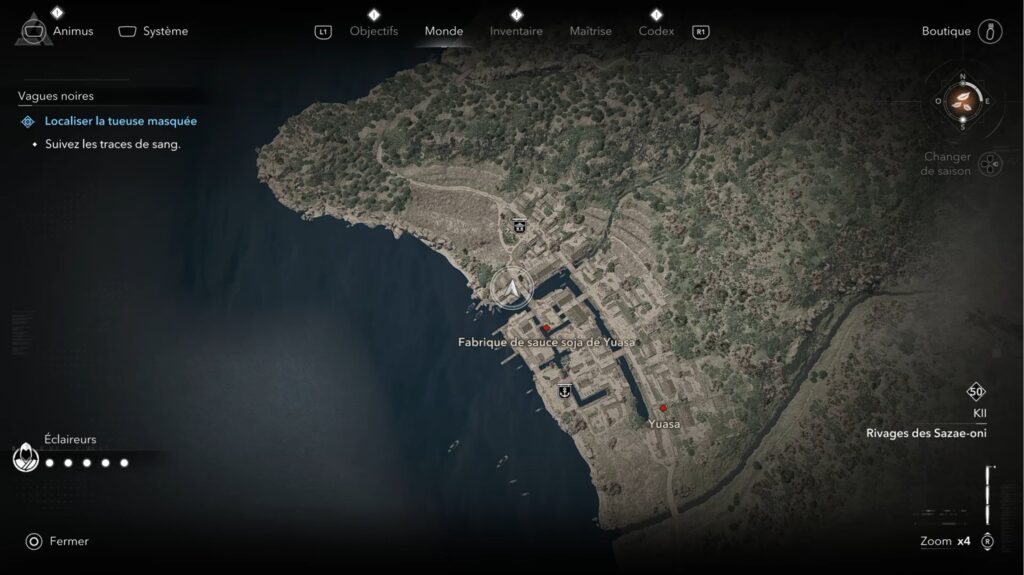The height and width of the screenshot is (575, 1024).
Task: Click the level 50 region diamond icon
Action: [976, 391]
